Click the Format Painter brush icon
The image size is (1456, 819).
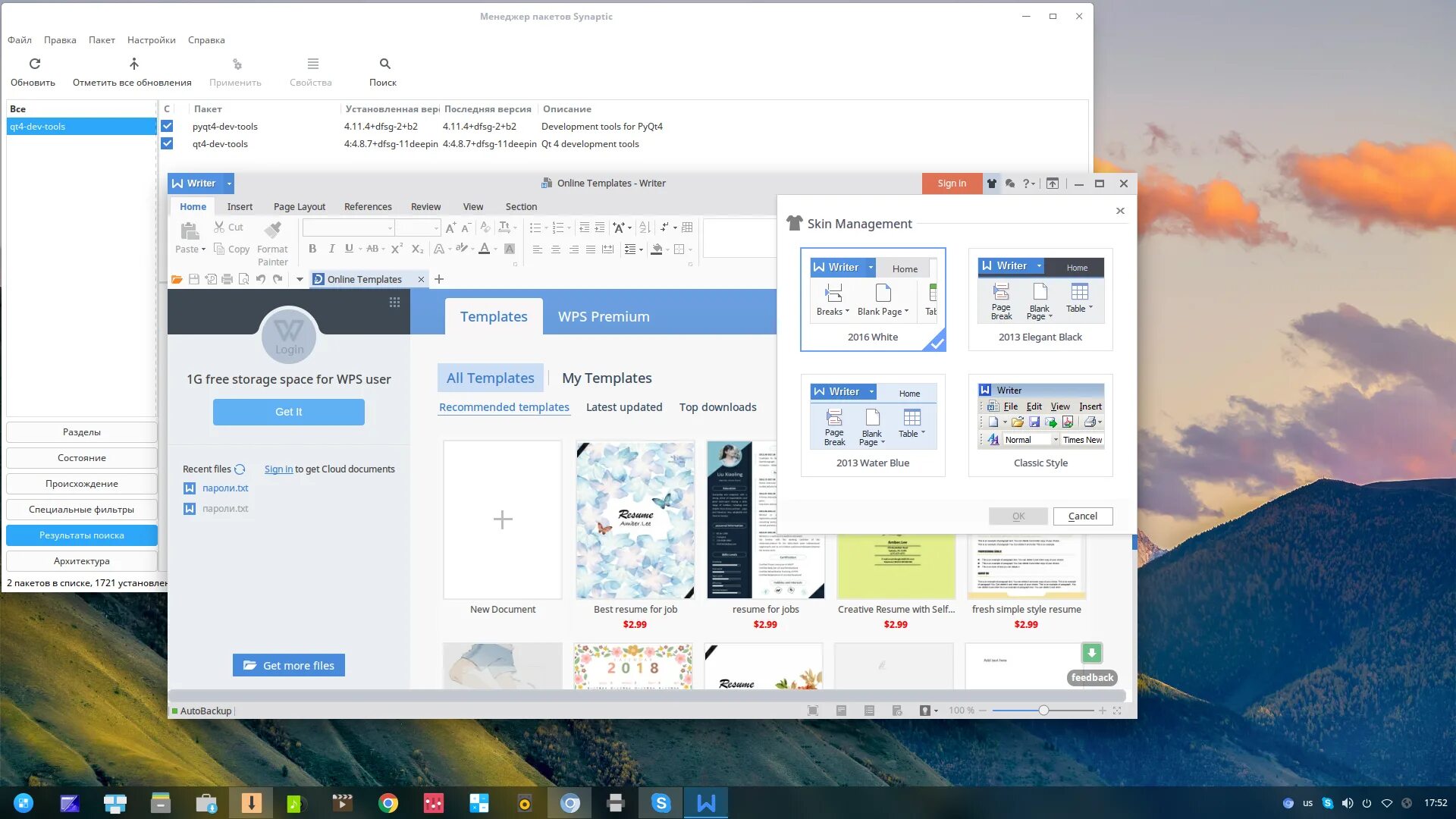point(272,229)
